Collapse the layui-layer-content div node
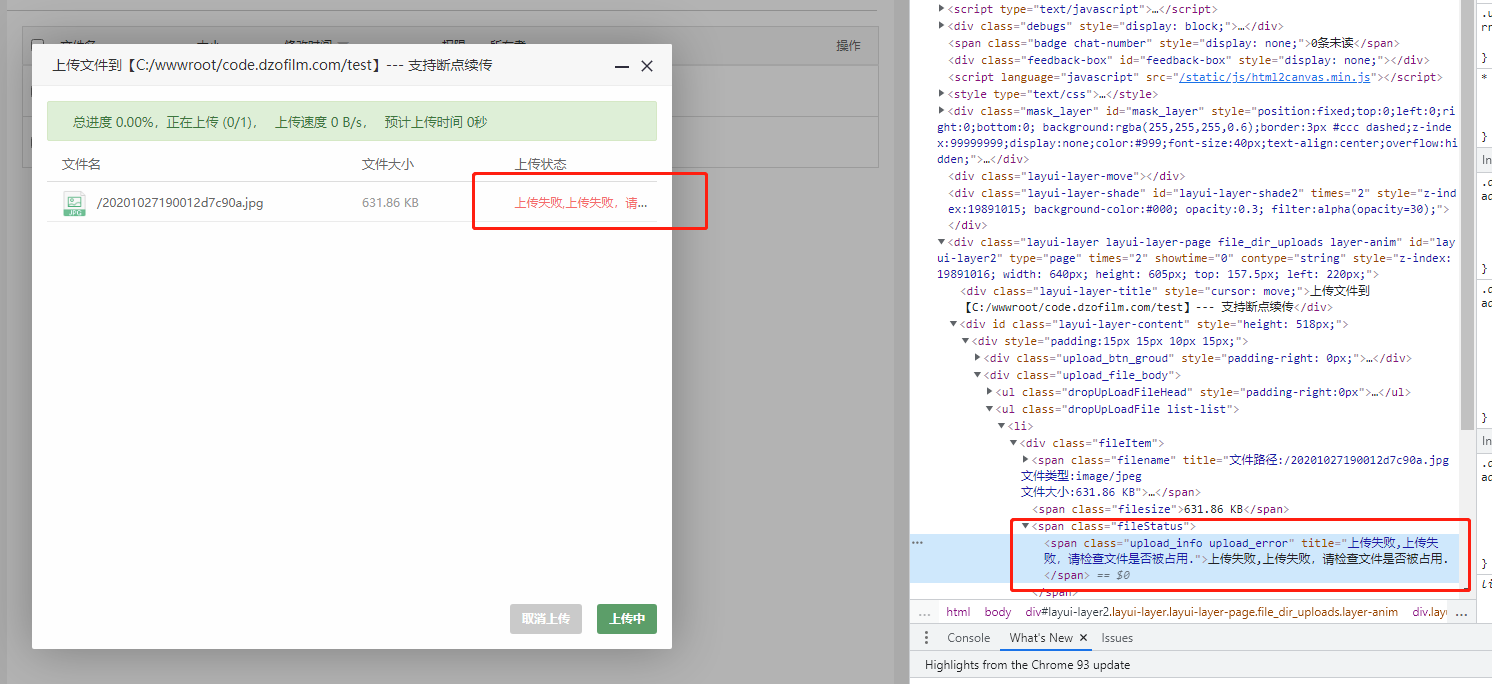Screen dimensions: 1492x684 [x=953, y=324]
